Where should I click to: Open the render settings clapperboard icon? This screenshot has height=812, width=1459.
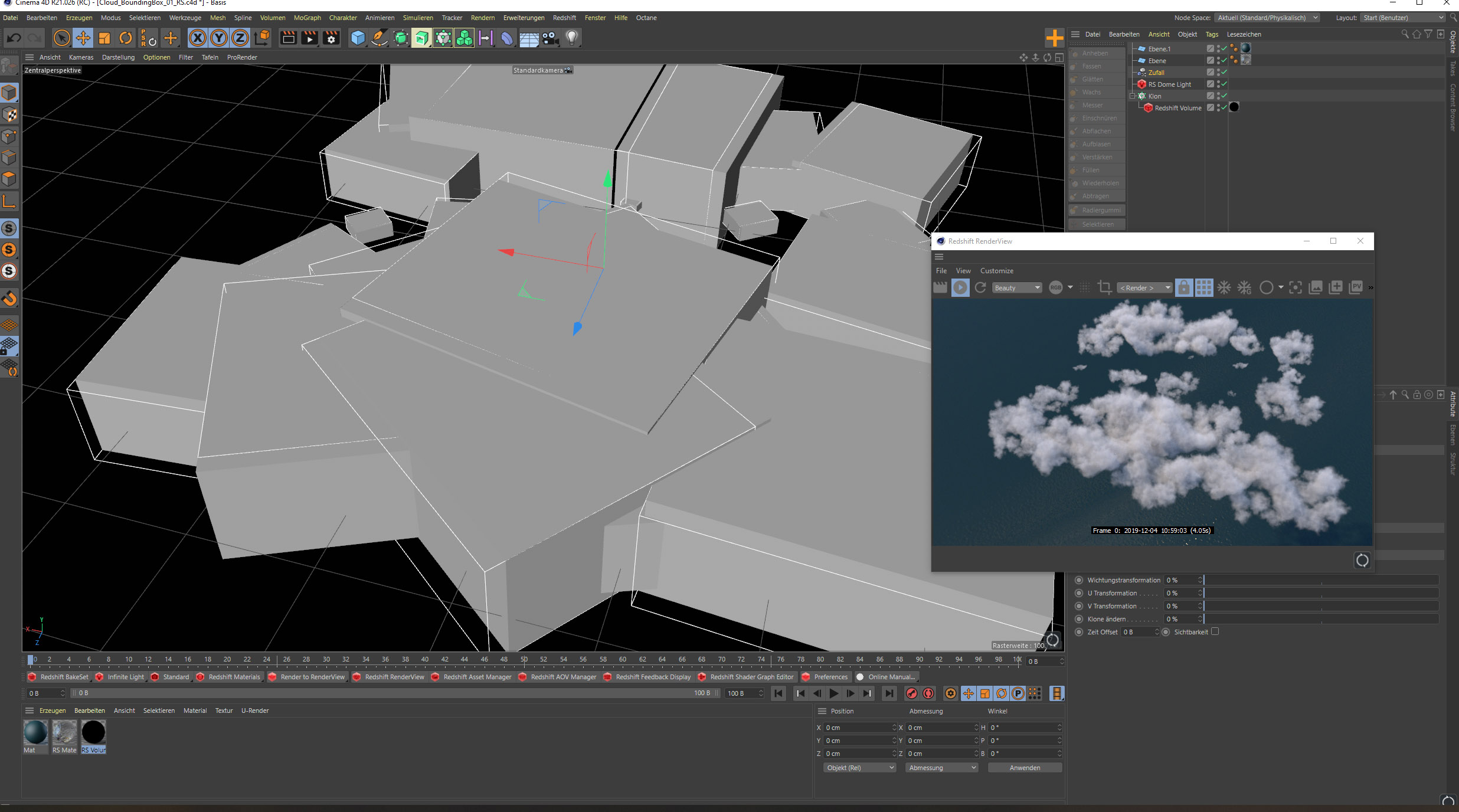(x=331, y=38)
